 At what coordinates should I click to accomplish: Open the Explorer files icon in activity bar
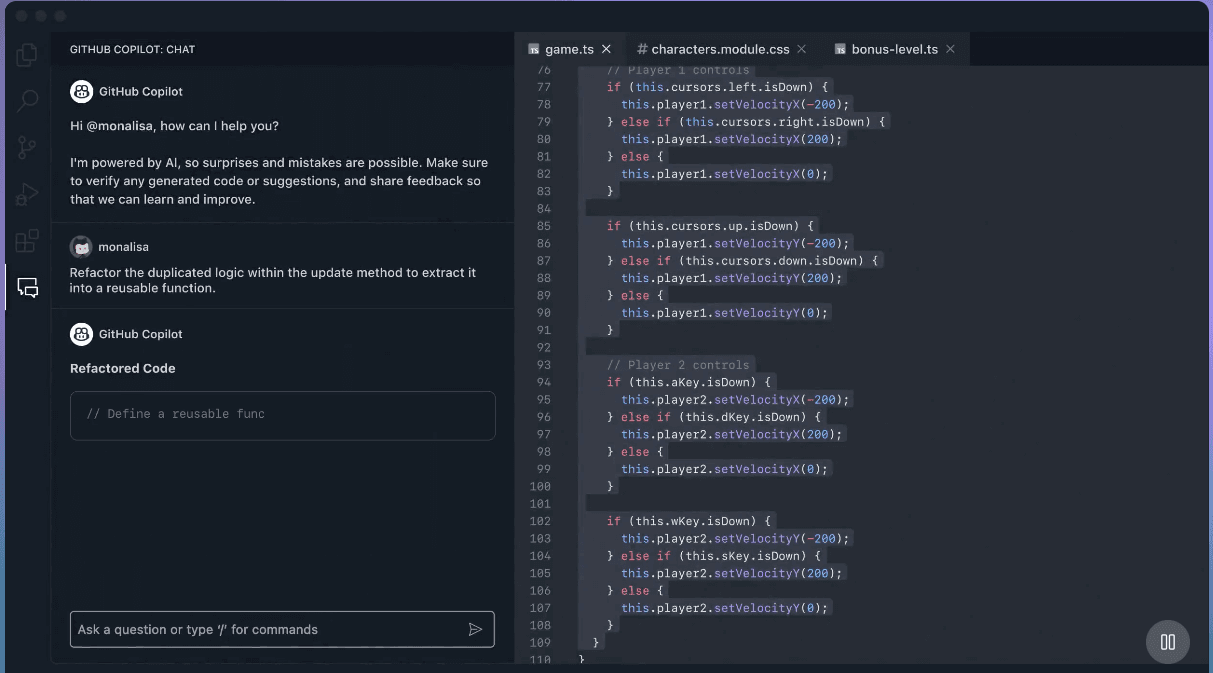(27, 55)
